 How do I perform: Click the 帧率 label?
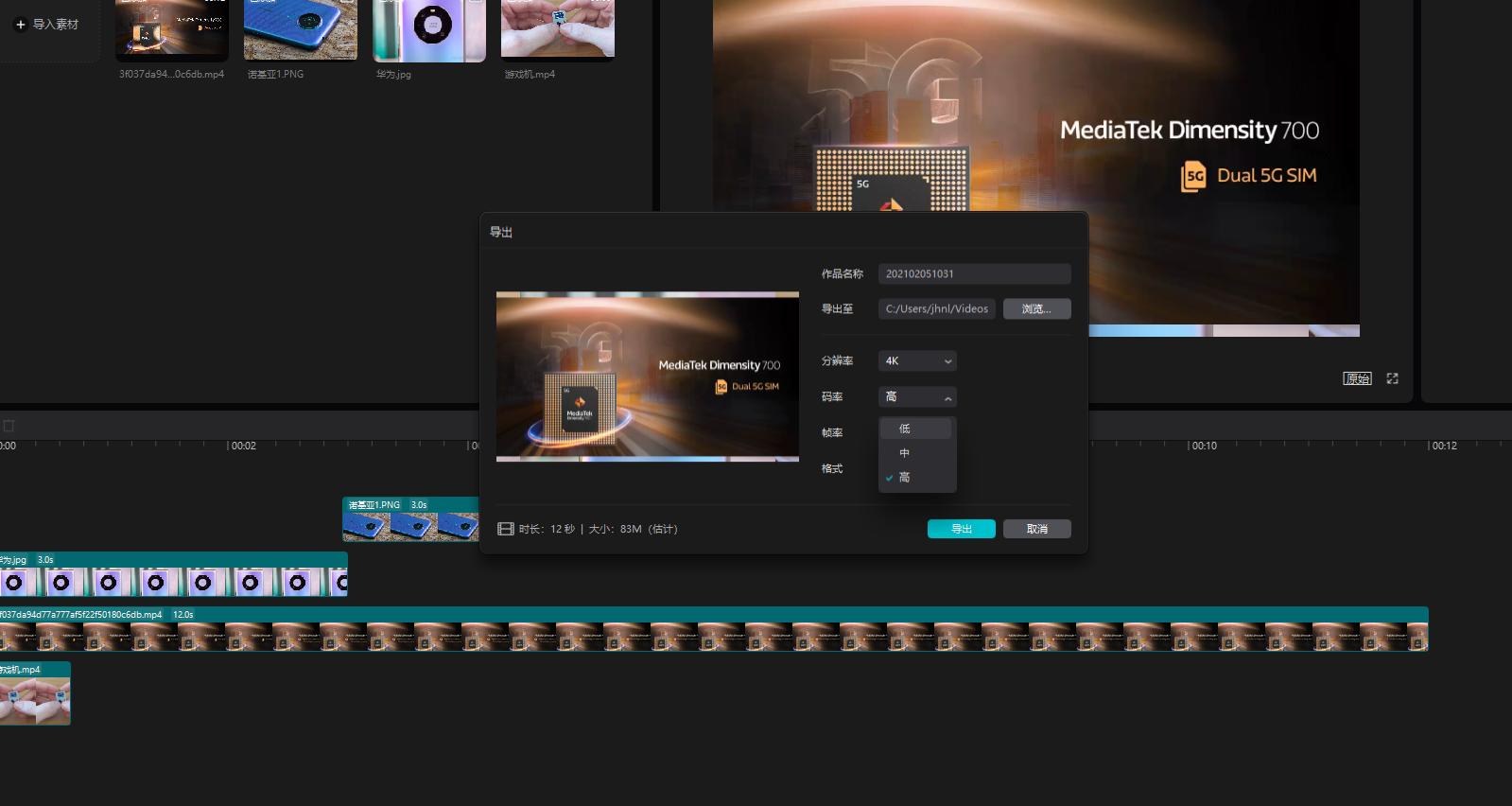click(831, 432)
